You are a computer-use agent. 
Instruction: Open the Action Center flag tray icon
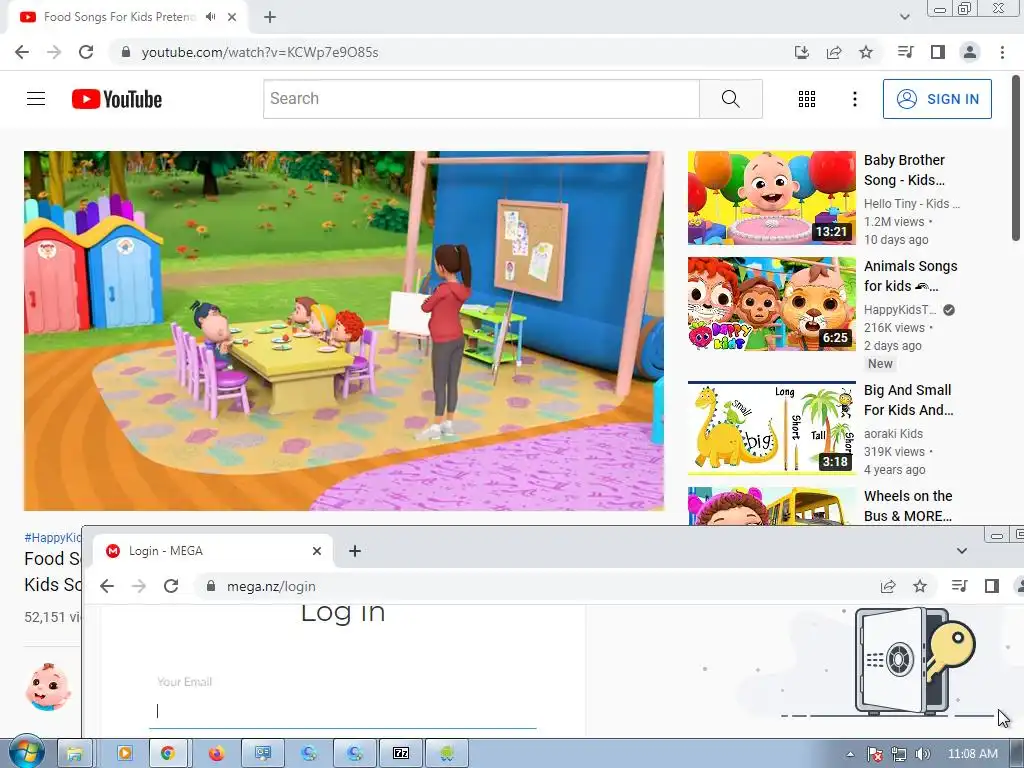875,754
